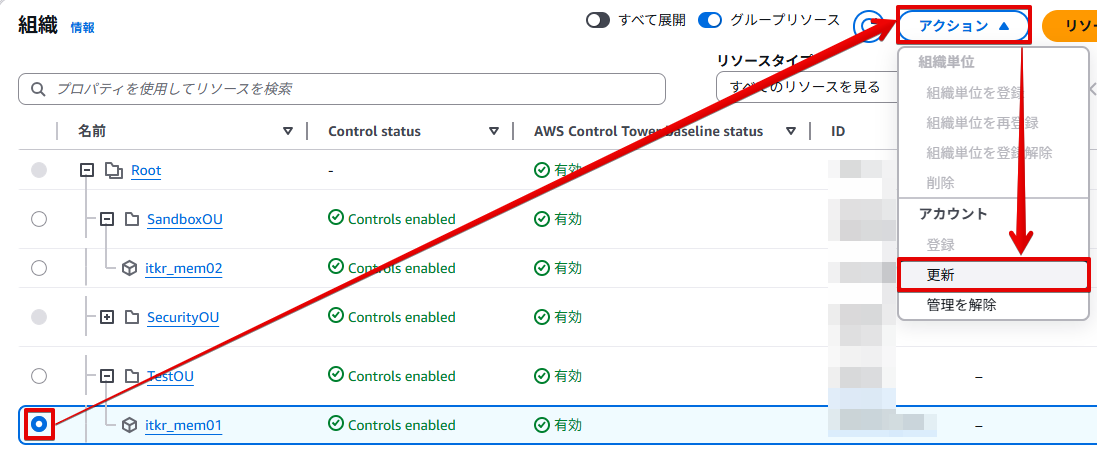Open the アクション dropdown button
The image size is (1097, 451).
(963, 26)
